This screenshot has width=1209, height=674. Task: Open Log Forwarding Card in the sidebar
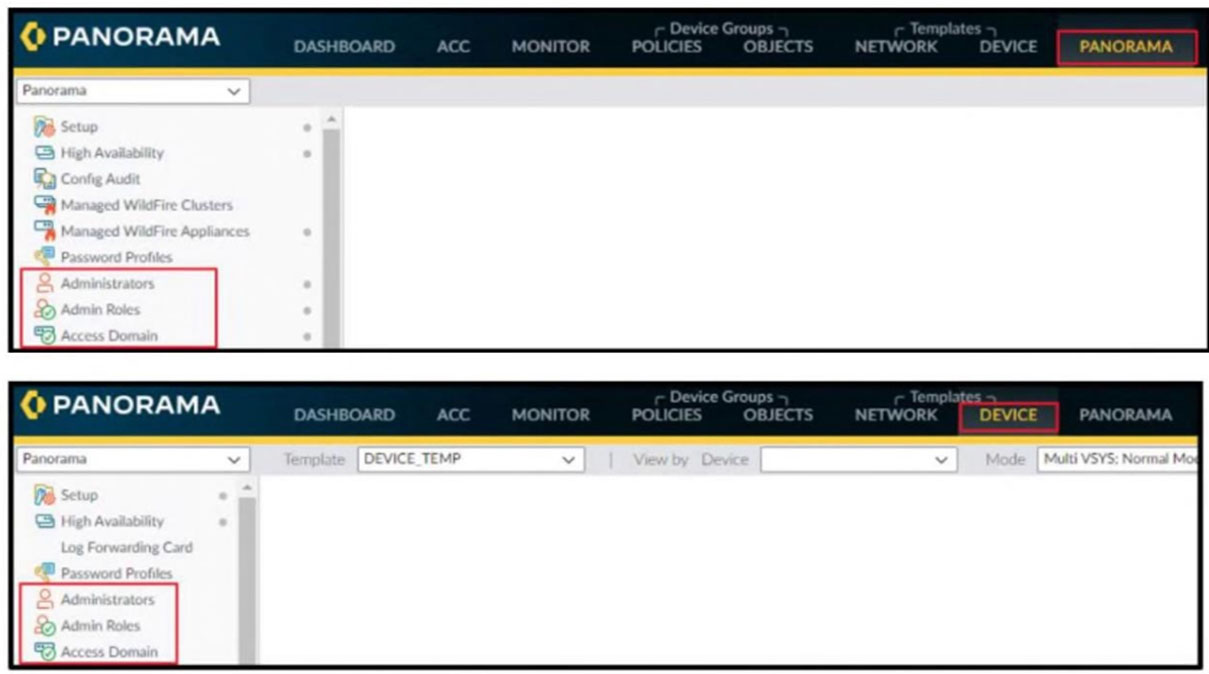pyautogui.click(x=126, y=547)
